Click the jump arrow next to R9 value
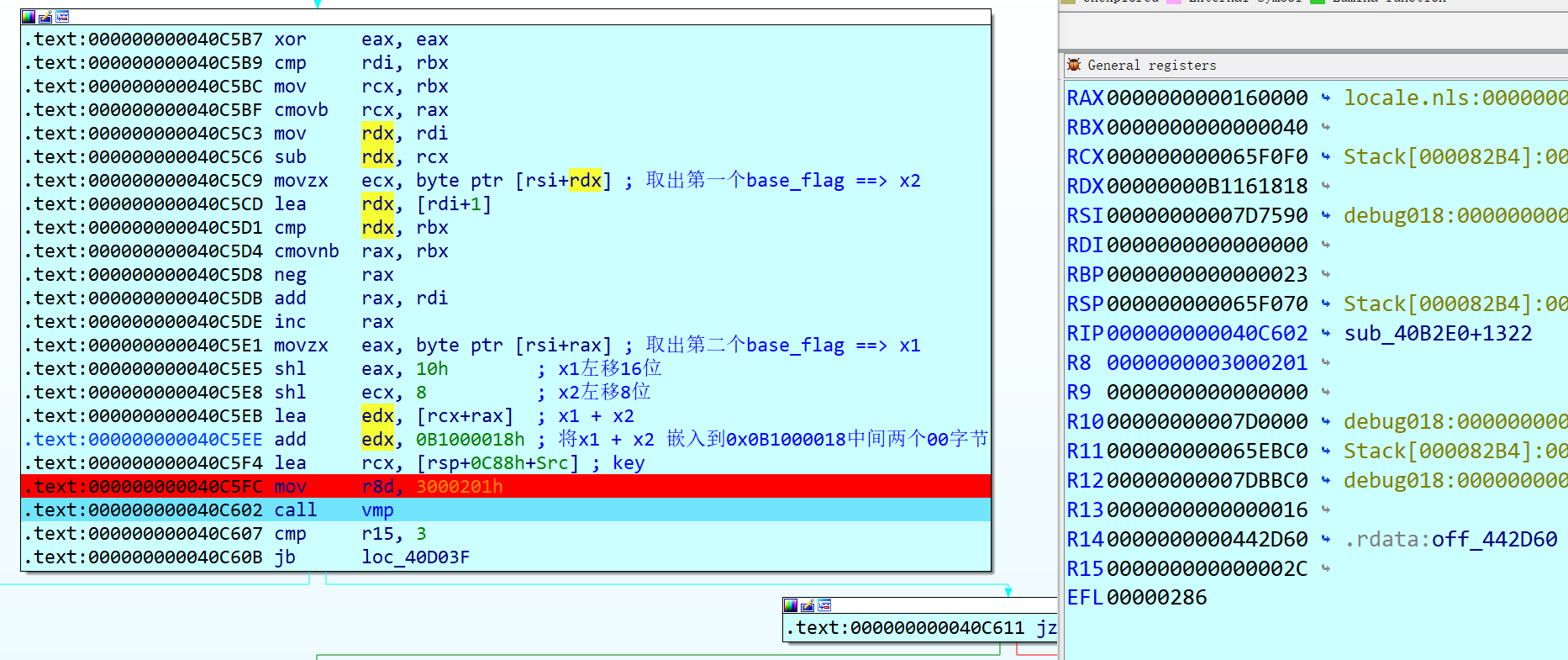This screenshot has height=660, width=1568. point(1326,392)
